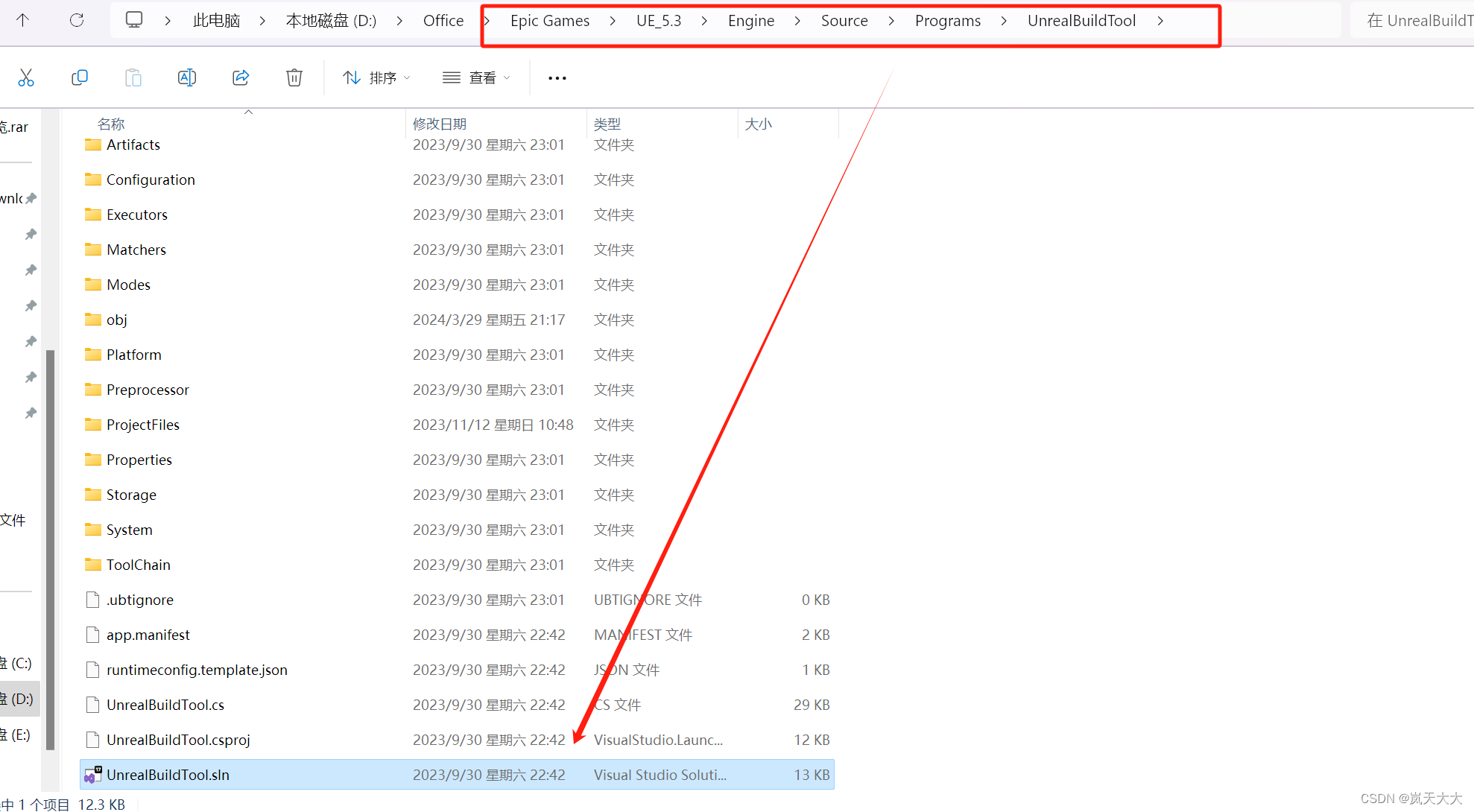Image resolution: width=1474 pixels, height=812 pixels.
Task: Select the Storage folder
Action: pyautogui.click(x=131, y=495)
